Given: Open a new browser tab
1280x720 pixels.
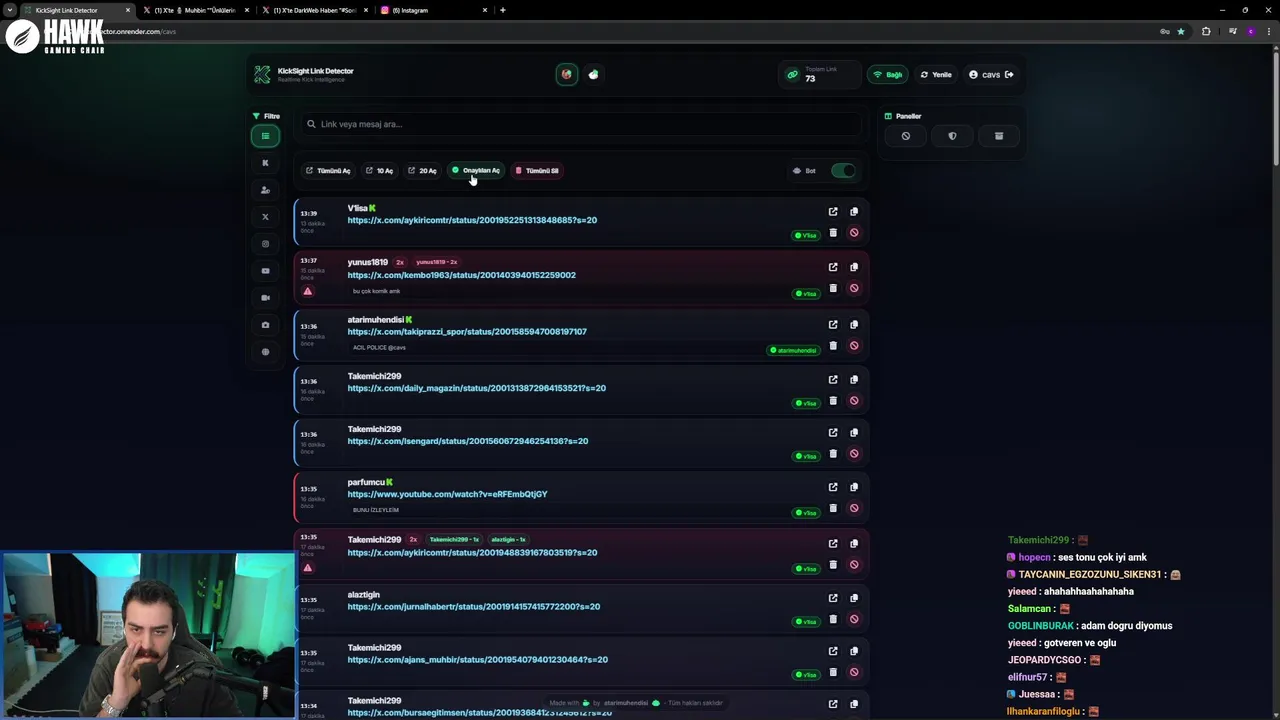Looking at the screenshot, I should point(503,10).
